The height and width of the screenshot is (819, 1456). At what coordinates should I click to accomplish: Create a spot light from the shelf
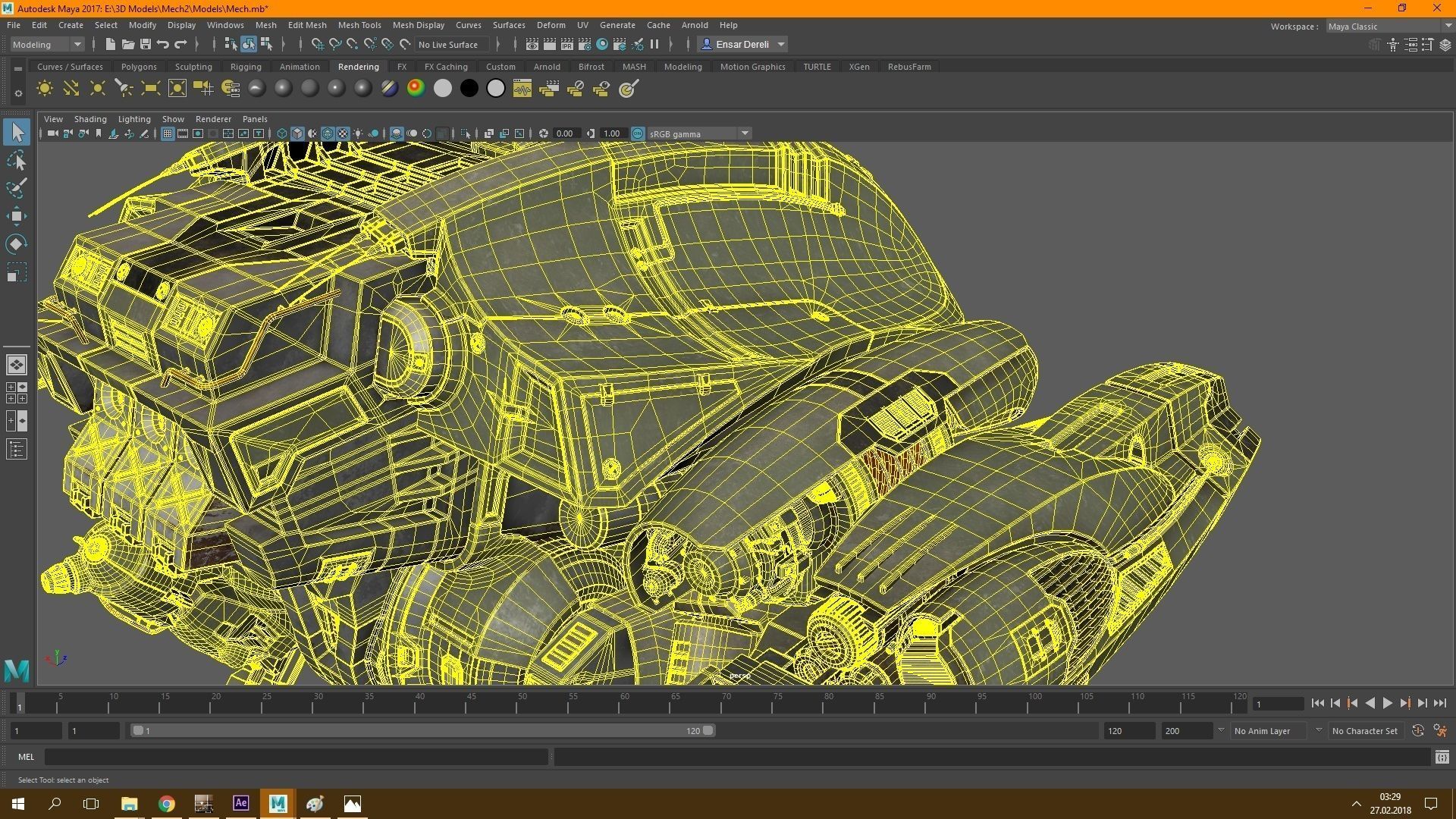tap(124, 89)
